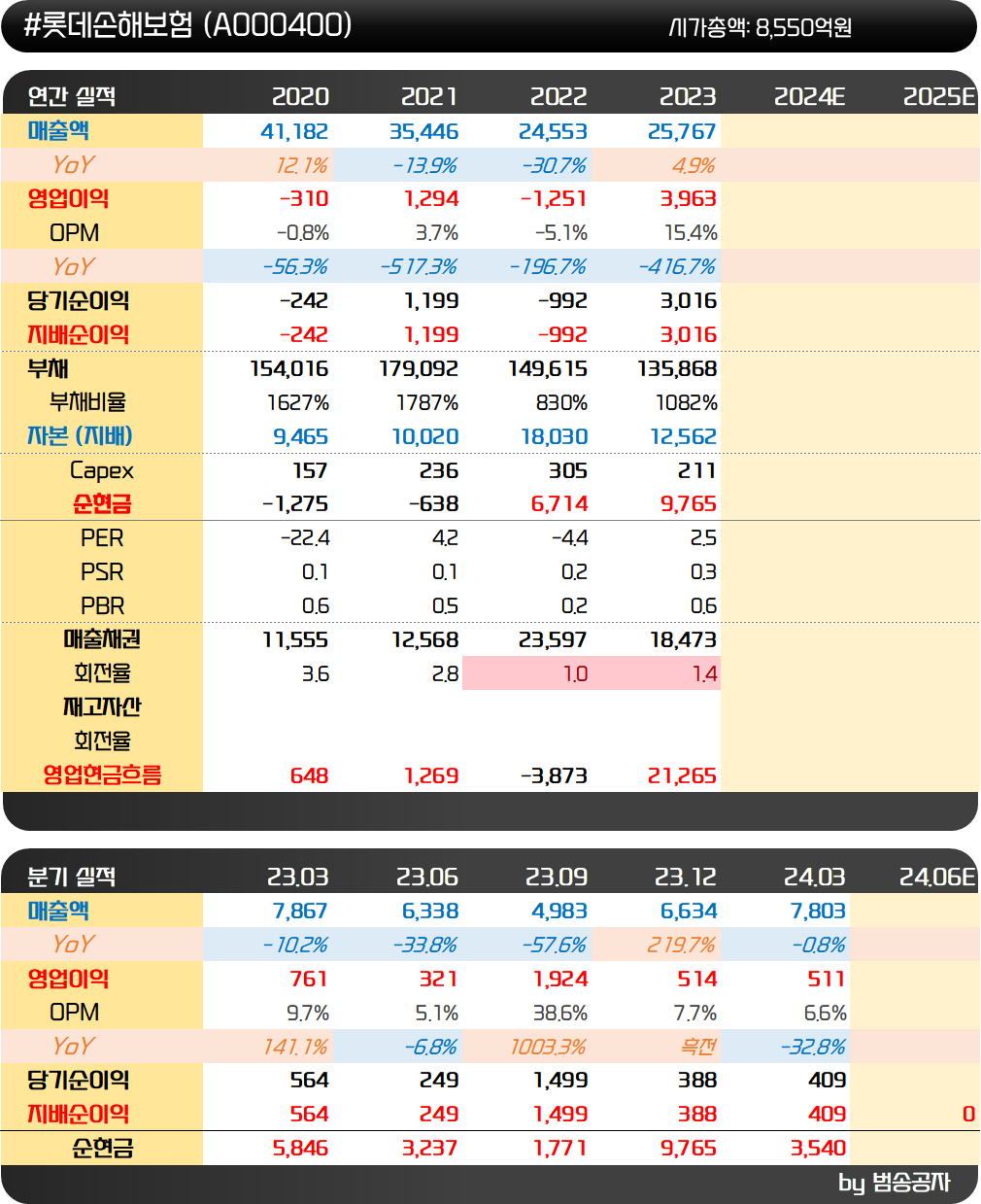The image size is (981, 1204).
Task: Click the 2023 column header
Action: coord(688,96)
